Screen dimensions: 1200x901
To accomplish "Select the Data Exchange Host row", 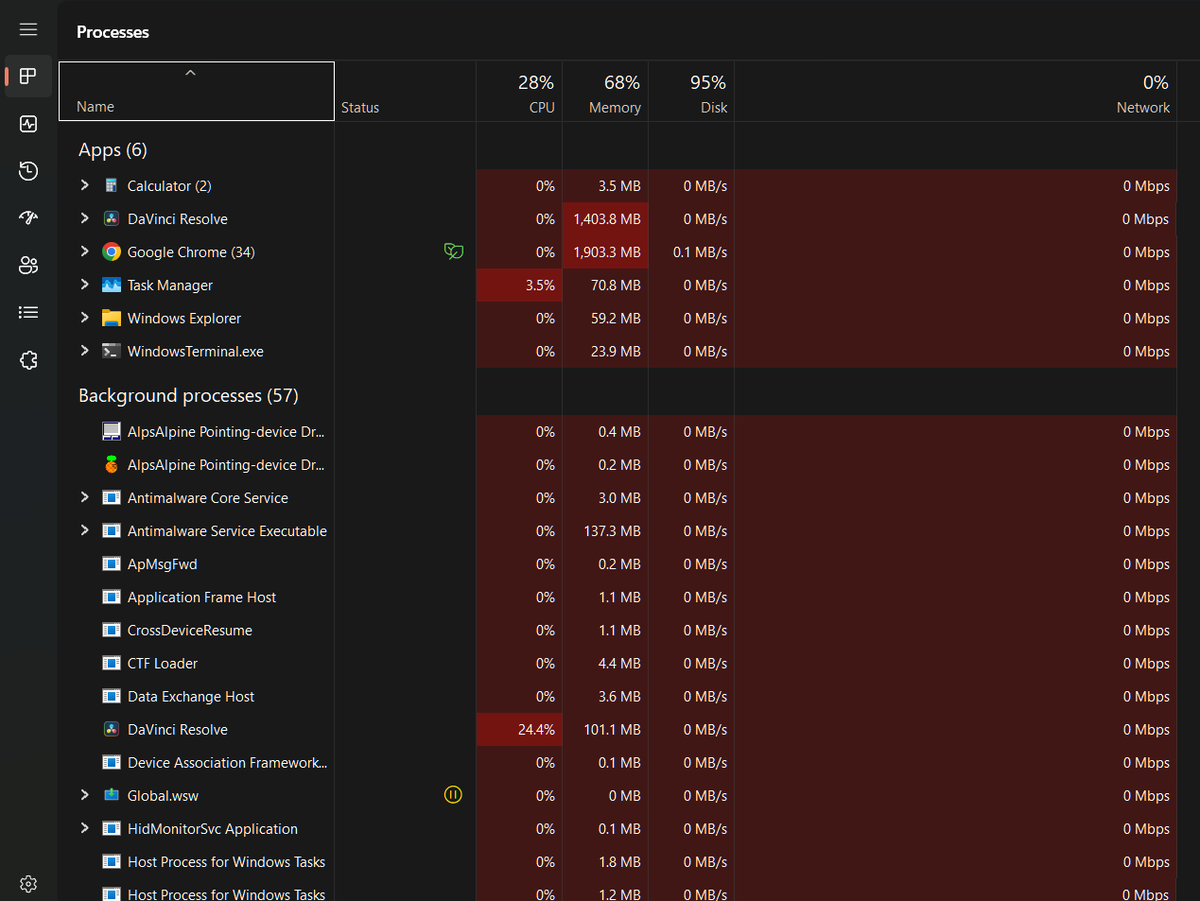I will coord(617,696).
